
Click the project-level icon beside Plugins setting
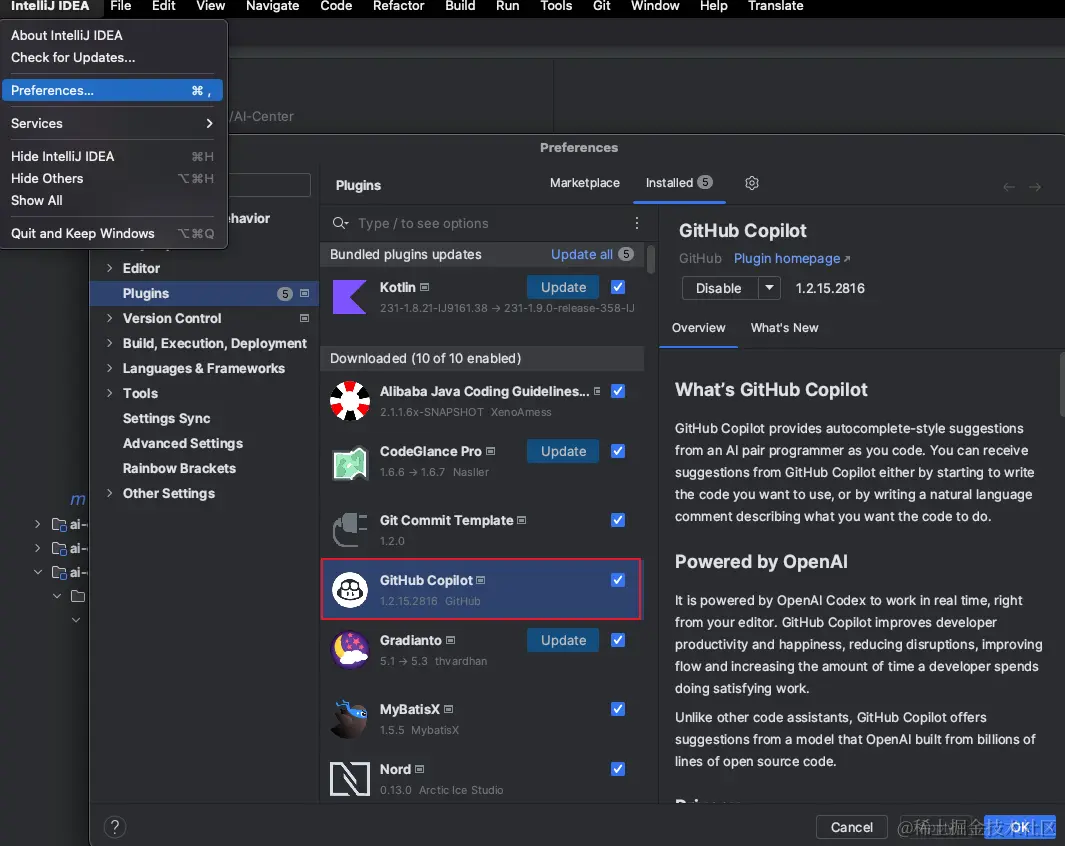(304, 293)
